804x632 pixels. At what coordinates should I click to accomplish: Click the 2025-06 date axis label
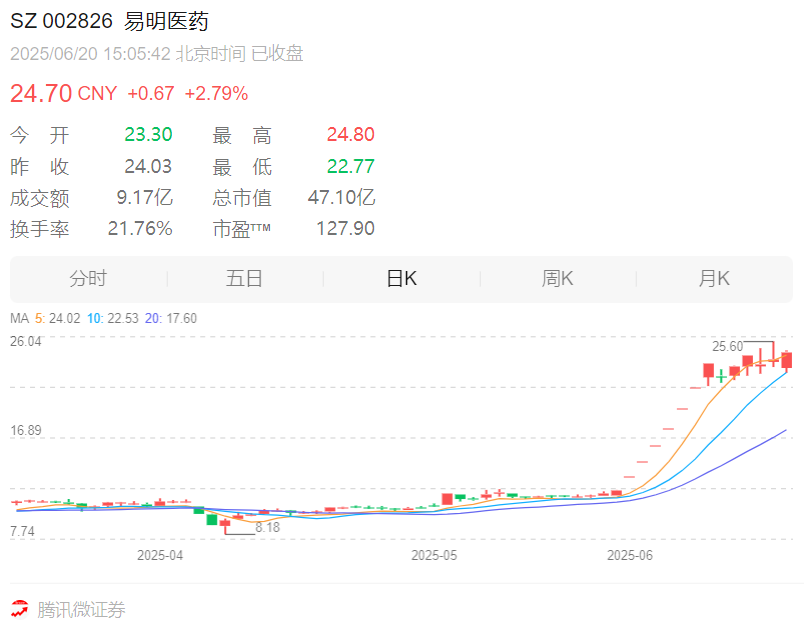pos(630,556)
